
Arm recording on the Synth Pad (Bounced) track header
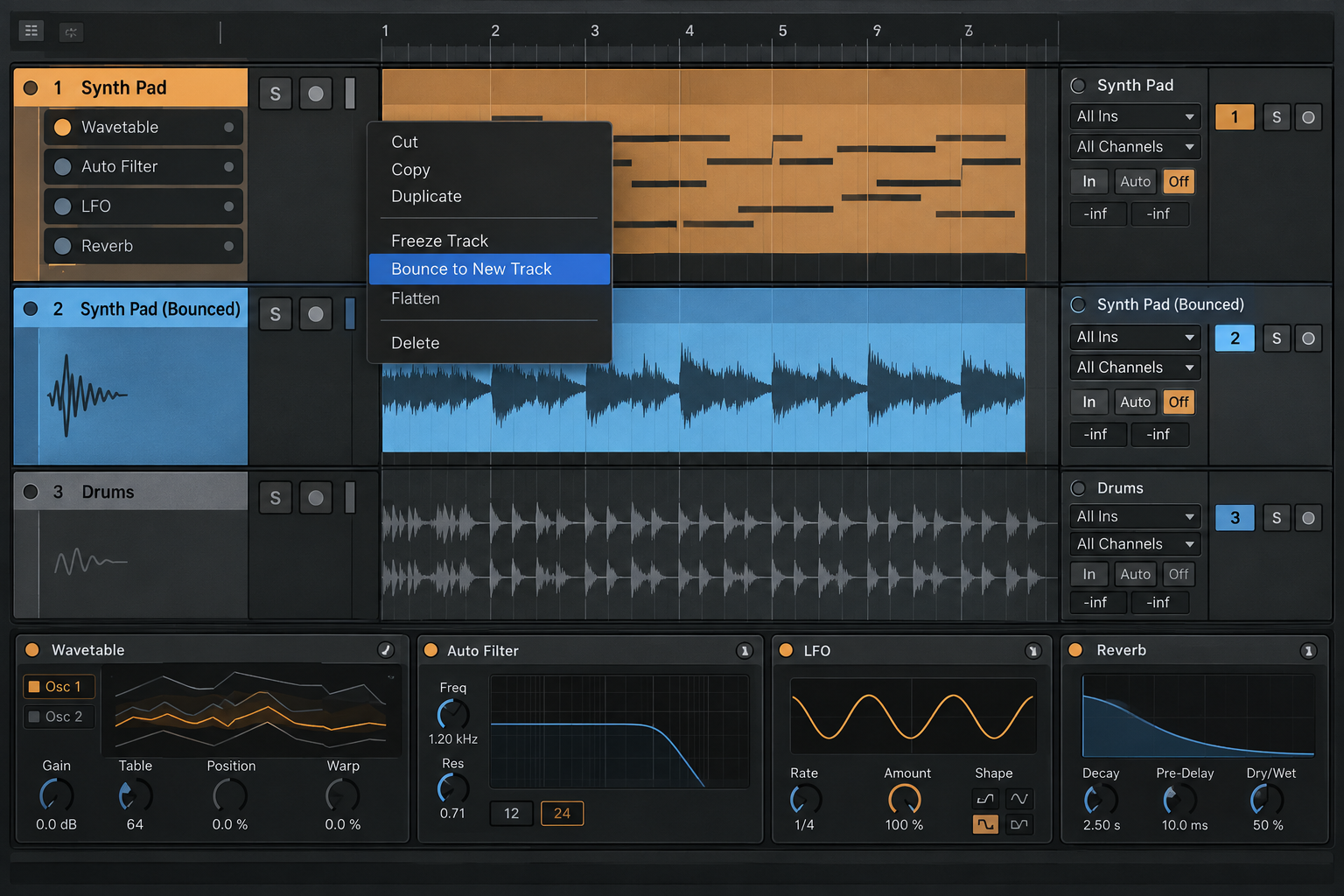[x=316, y=314]
